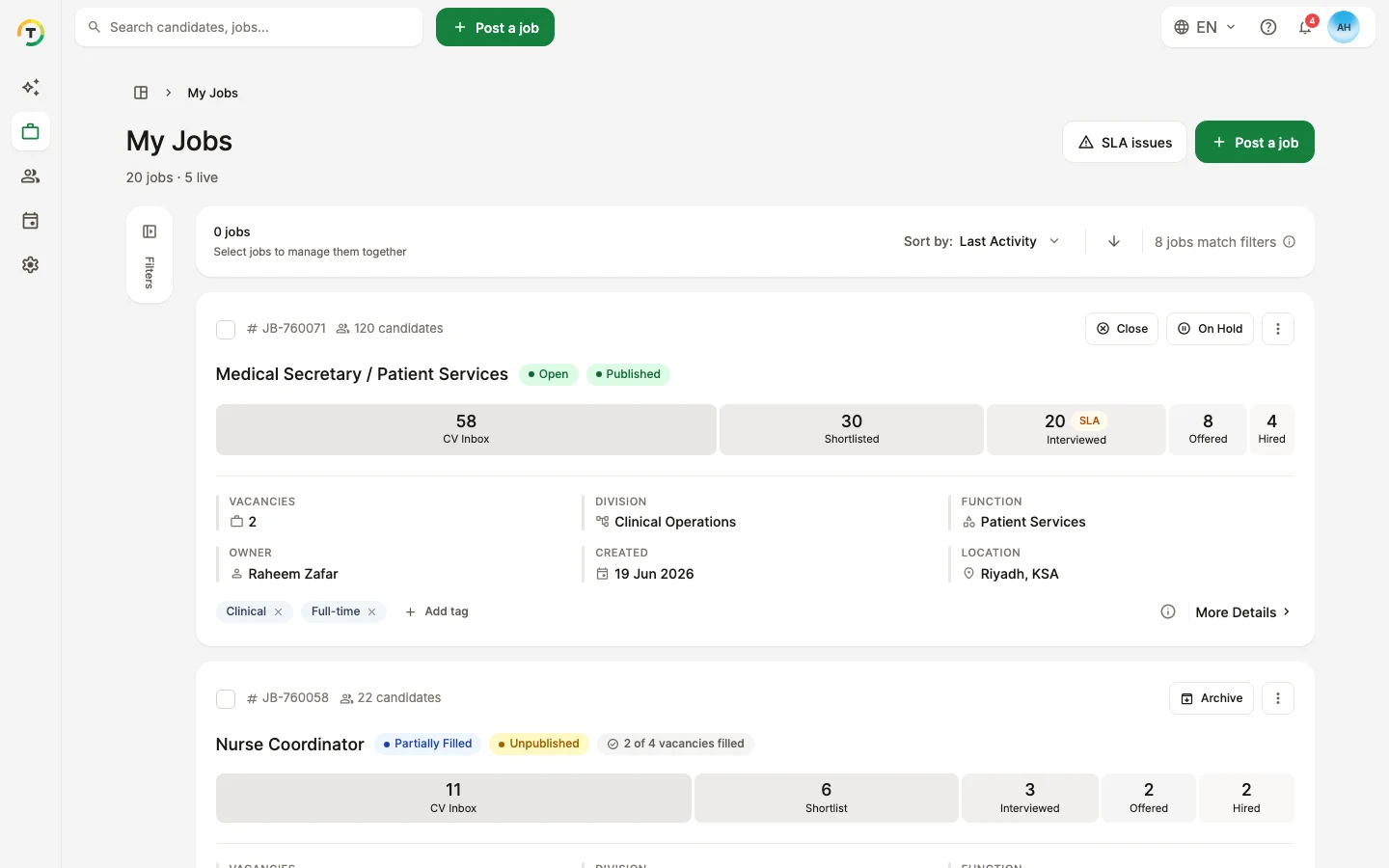Select the Nurse Coordinator job checkbox

pos(226,699)
